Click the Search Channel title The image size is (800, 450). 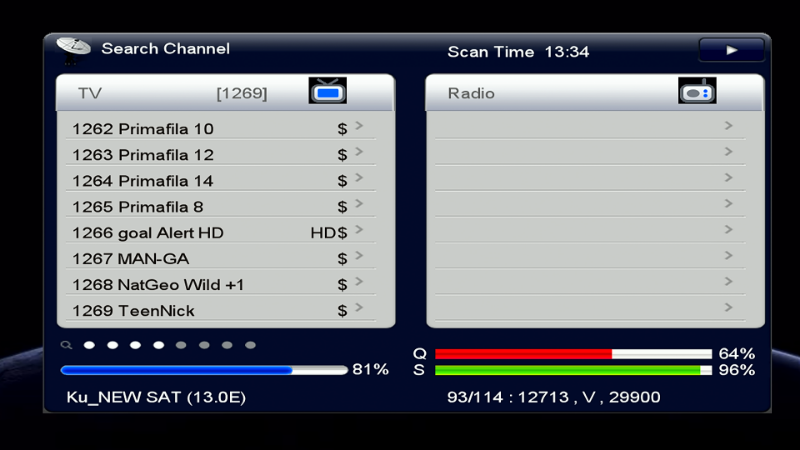tap(165, 48)
